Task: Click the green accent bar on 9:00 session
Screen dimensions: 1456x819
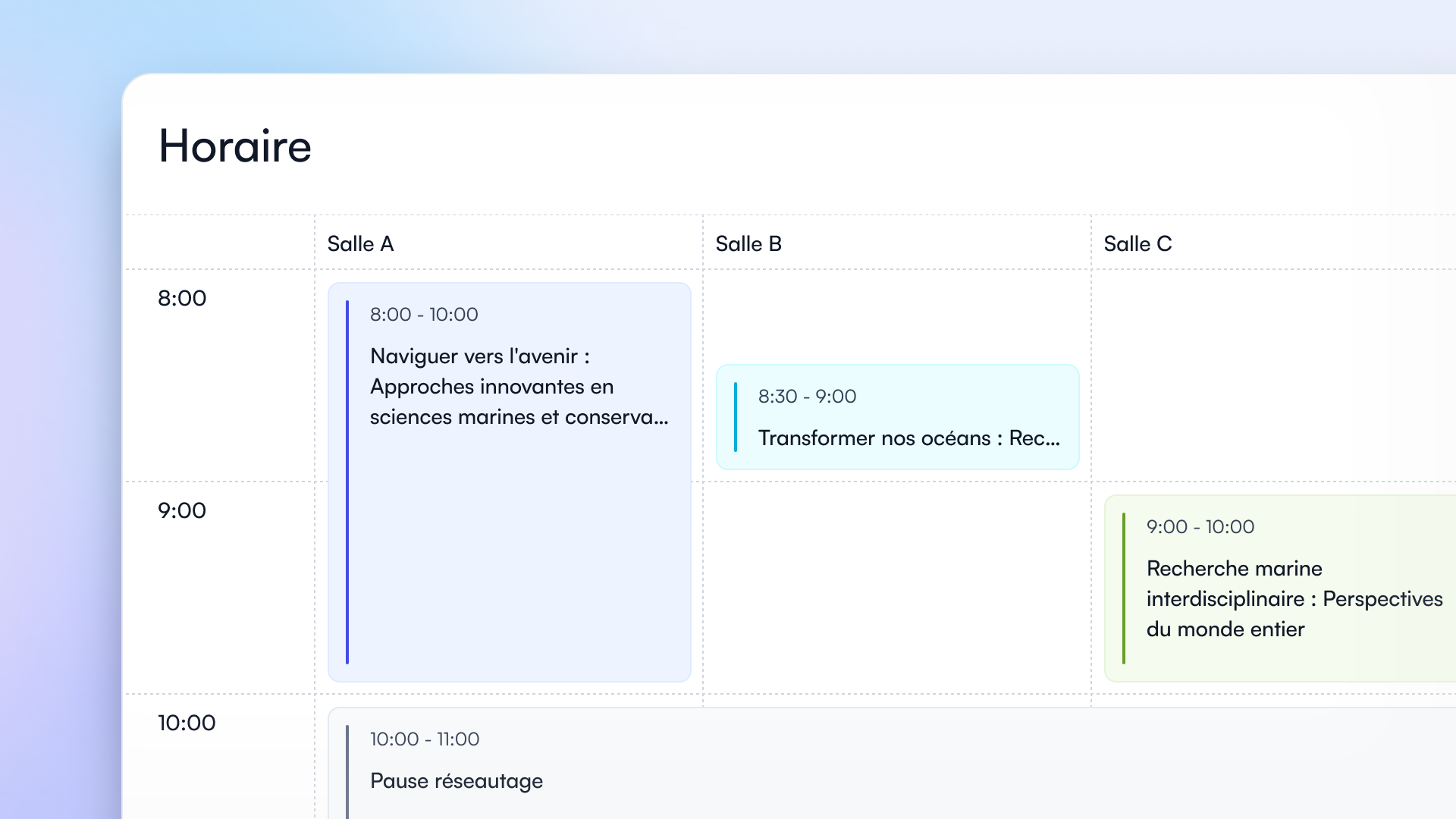Action: pos(1124,588)
